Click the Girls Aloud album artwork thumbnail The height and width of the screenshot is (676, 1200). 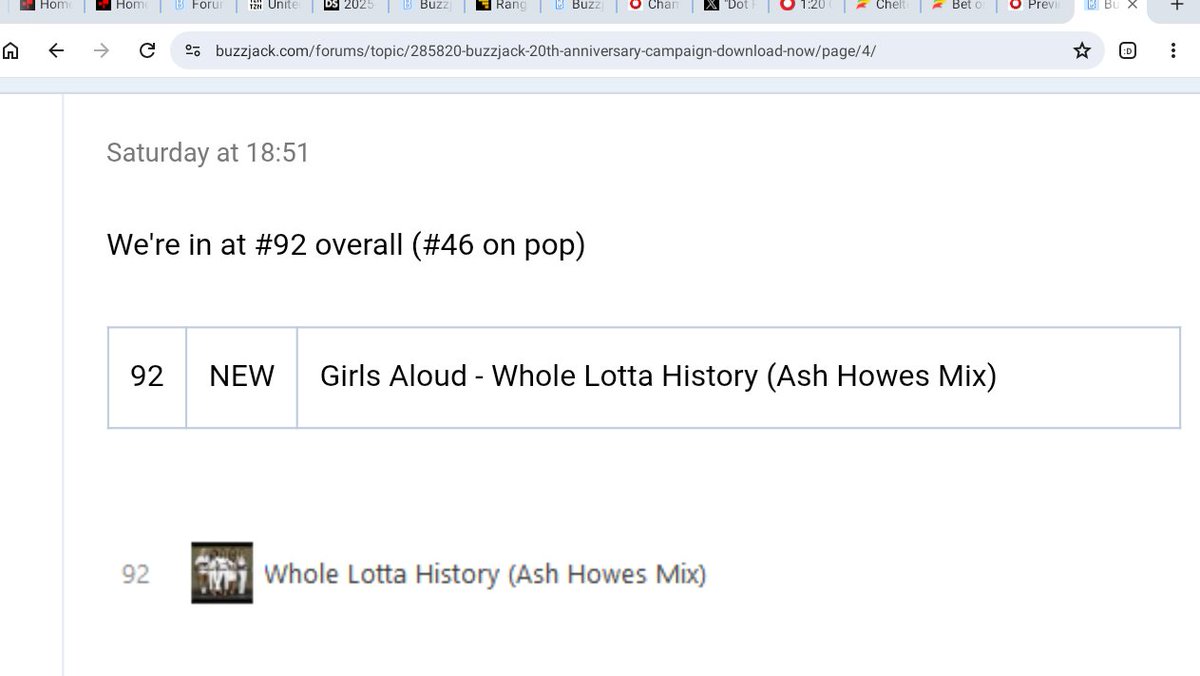(222, 573)
